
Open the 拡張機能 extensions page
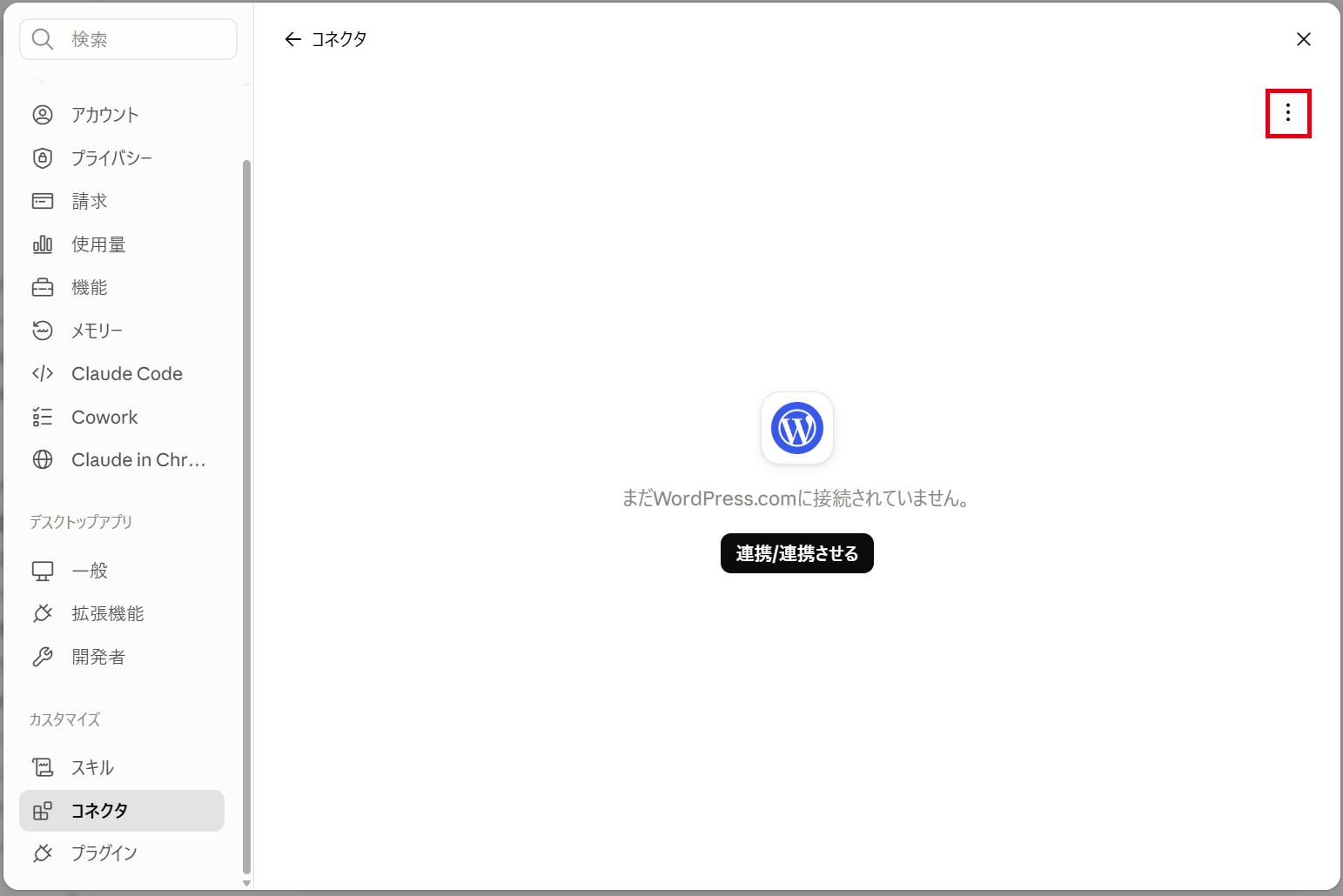(122, 613)
